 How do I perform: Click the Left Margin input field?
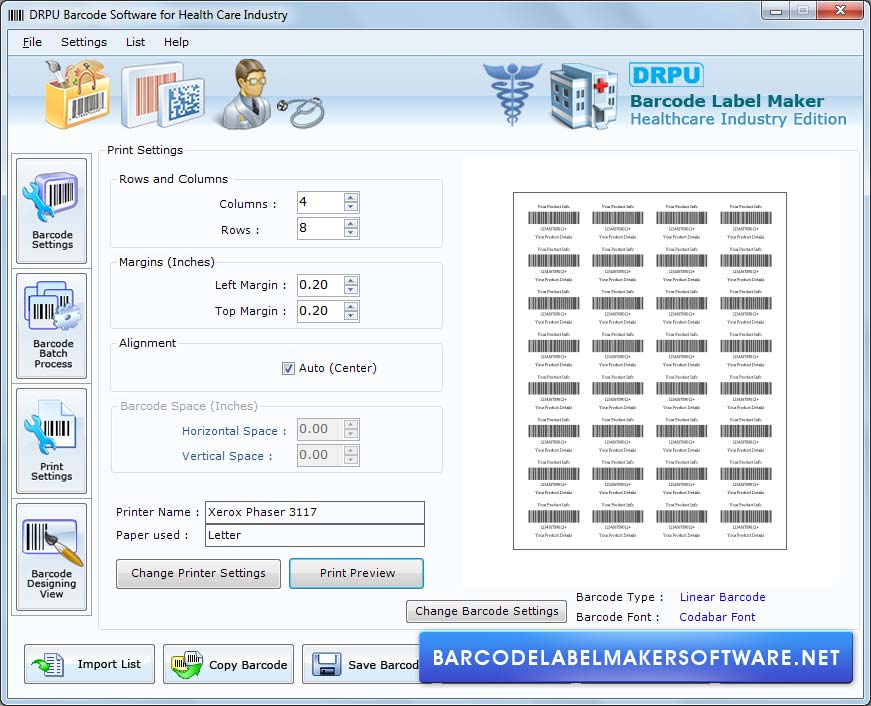point(320,285)
